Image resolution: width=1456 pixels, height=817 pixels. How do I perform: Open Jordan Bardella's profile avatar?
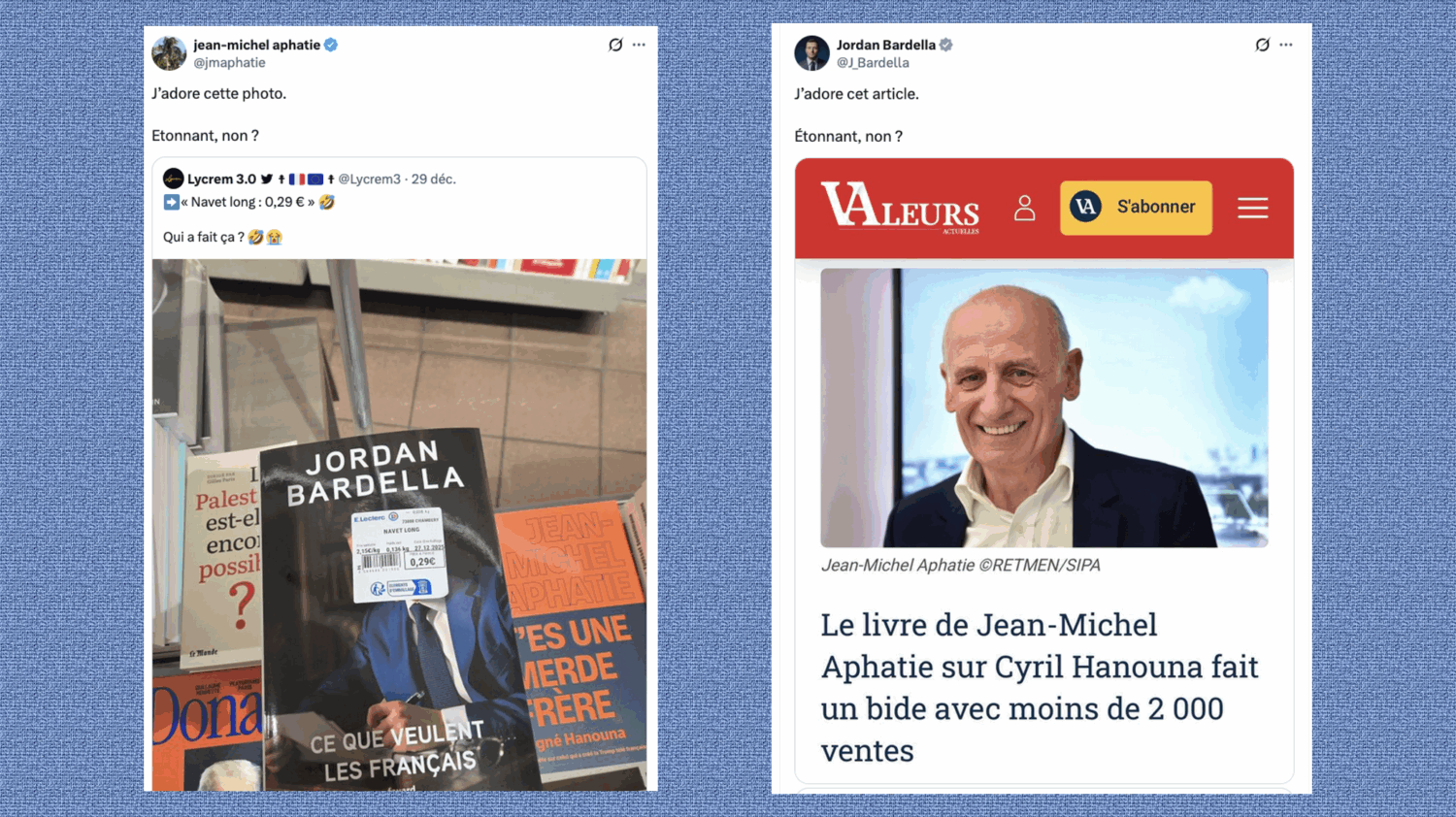pos(811,53)
